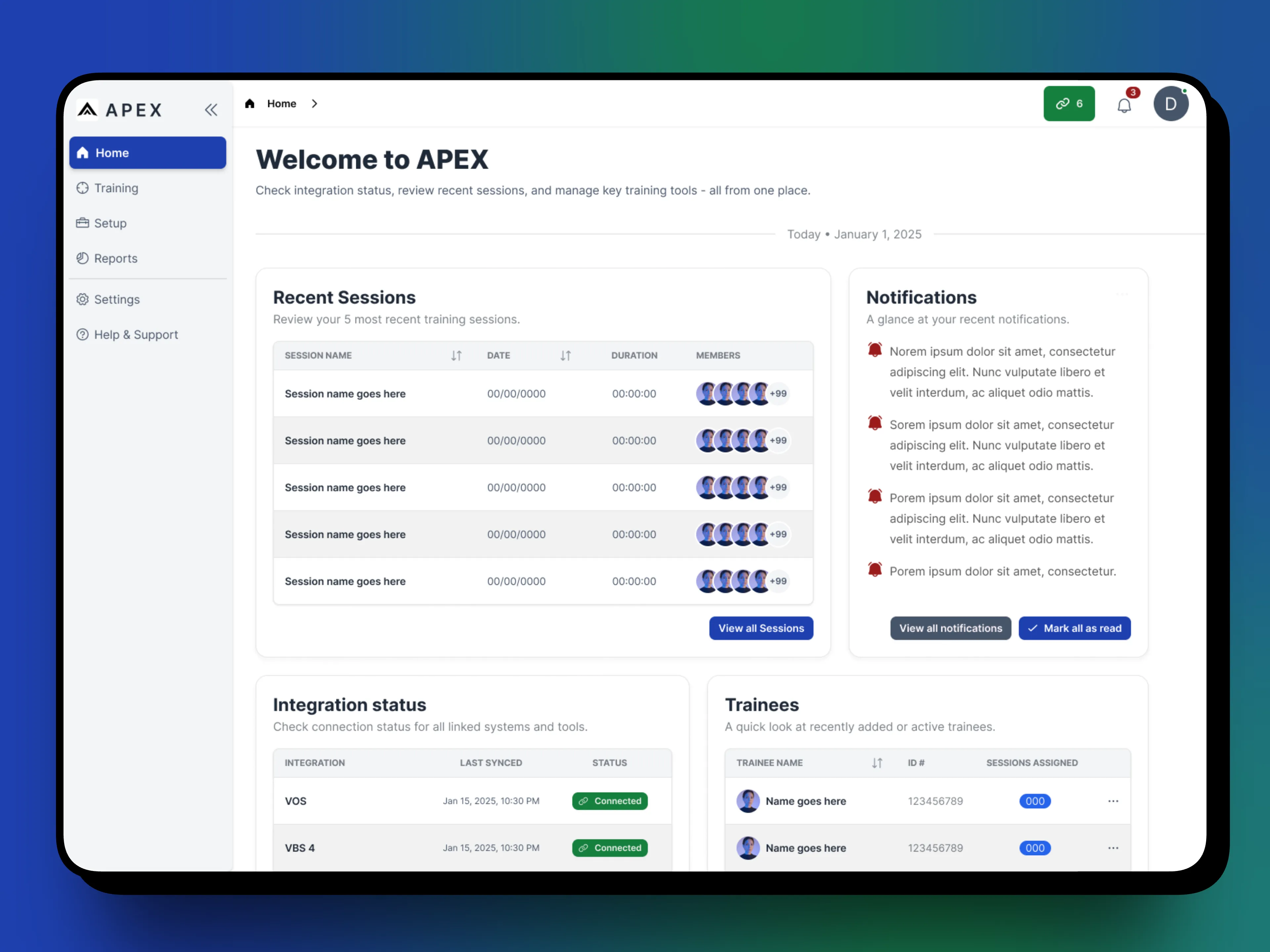
Task: Click the second trainee avatar
Action: click(x=748, y=849)
